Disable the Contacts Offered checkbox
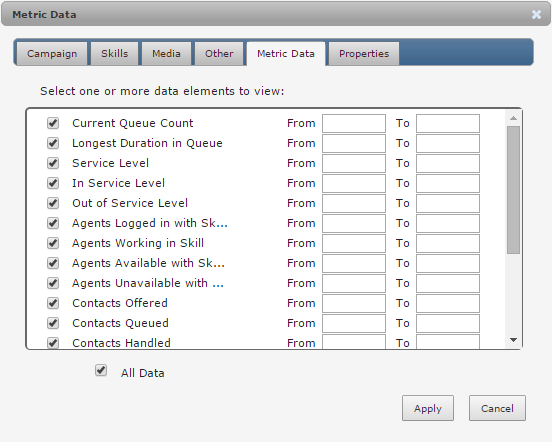 [x=53, y=303]
